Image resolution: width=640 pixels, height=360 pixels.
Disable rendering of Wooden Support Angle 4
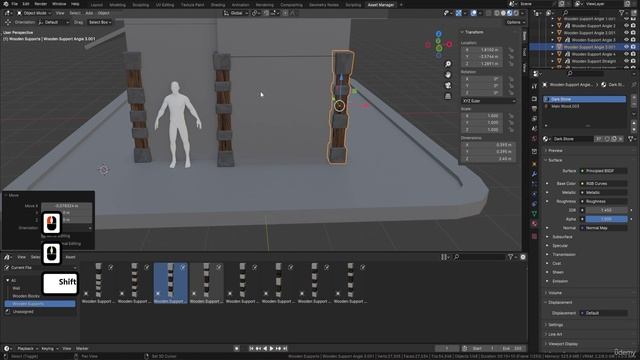(x=633, y=54)
